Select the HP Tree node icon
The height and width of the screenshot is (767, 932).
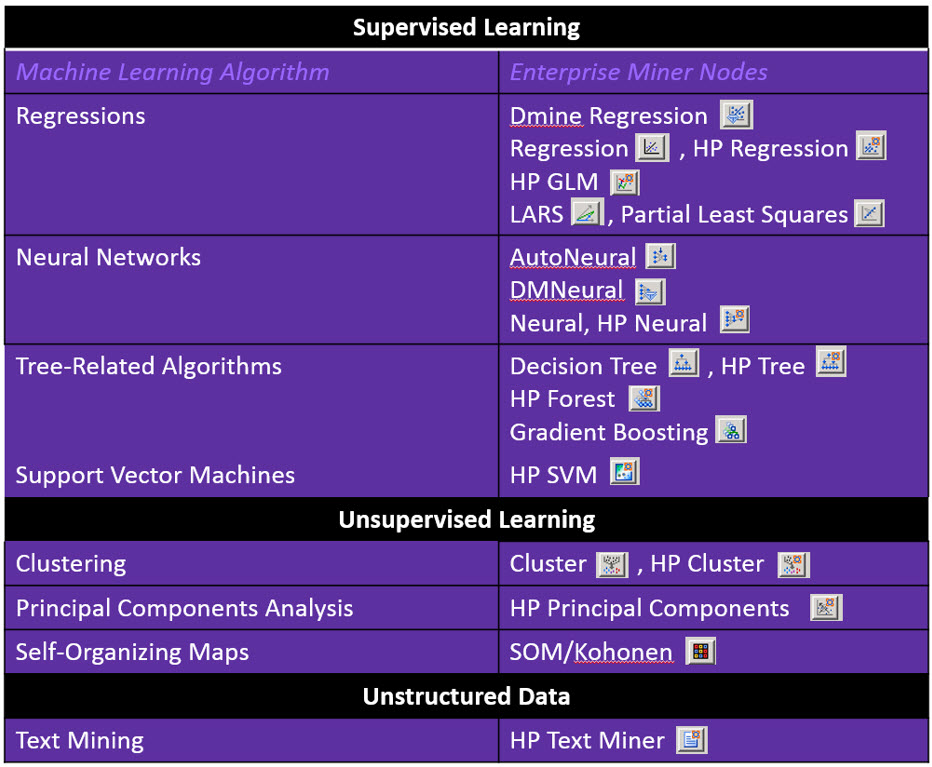pos(831,363)
